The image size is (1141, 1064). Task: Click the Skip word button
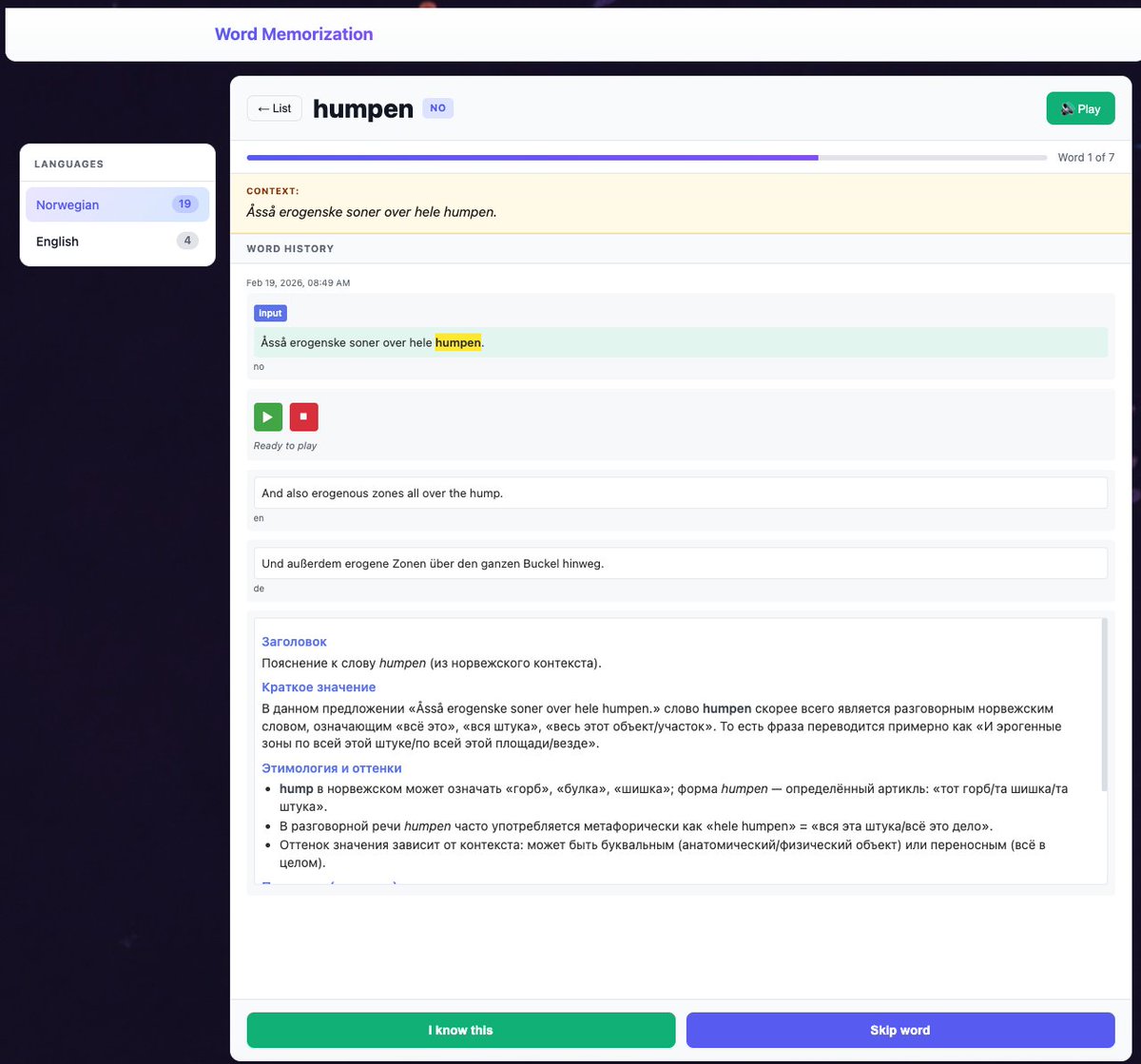(900, 1030)
